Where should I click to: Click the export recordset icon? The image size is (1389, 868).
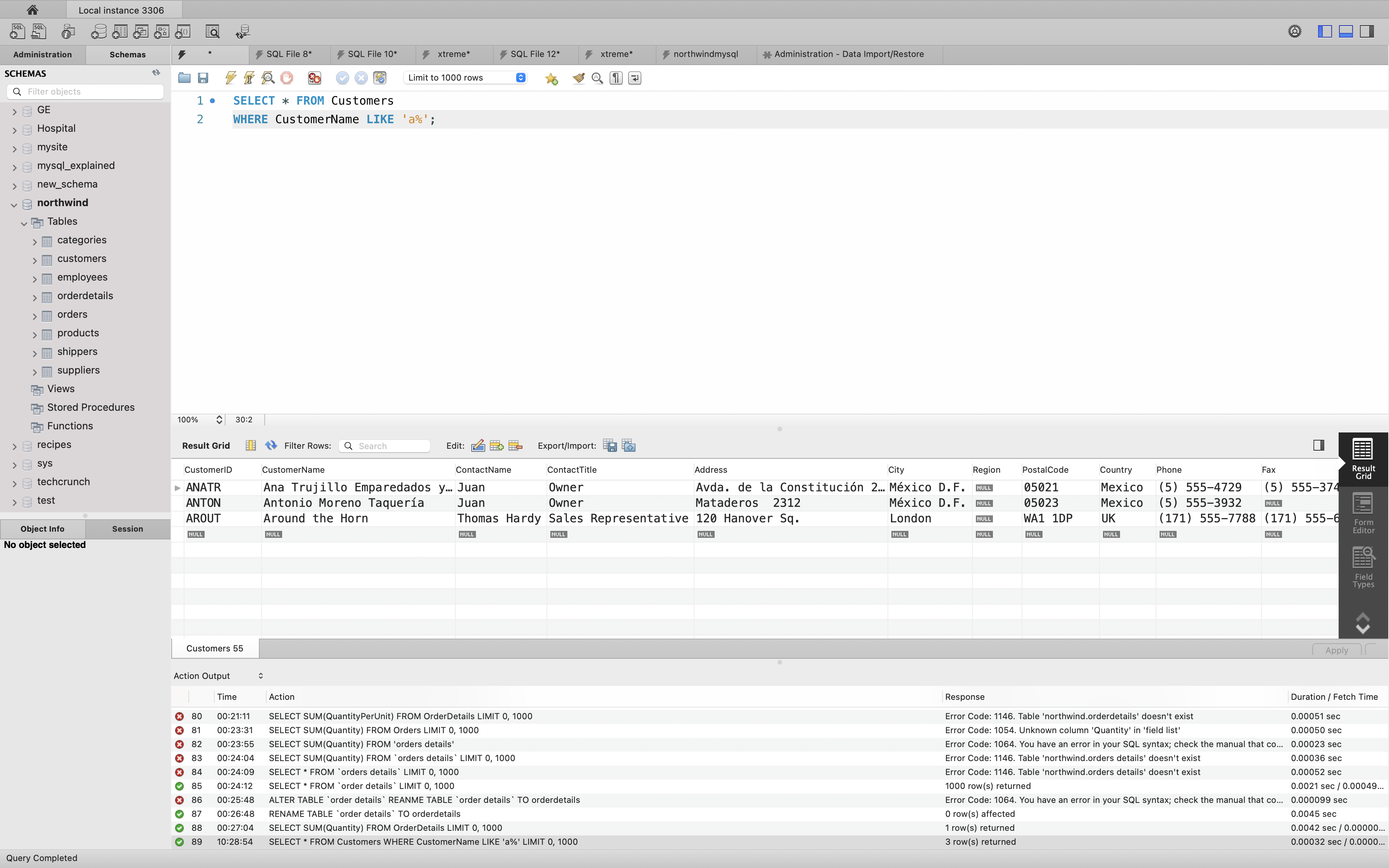coord(610,446)
